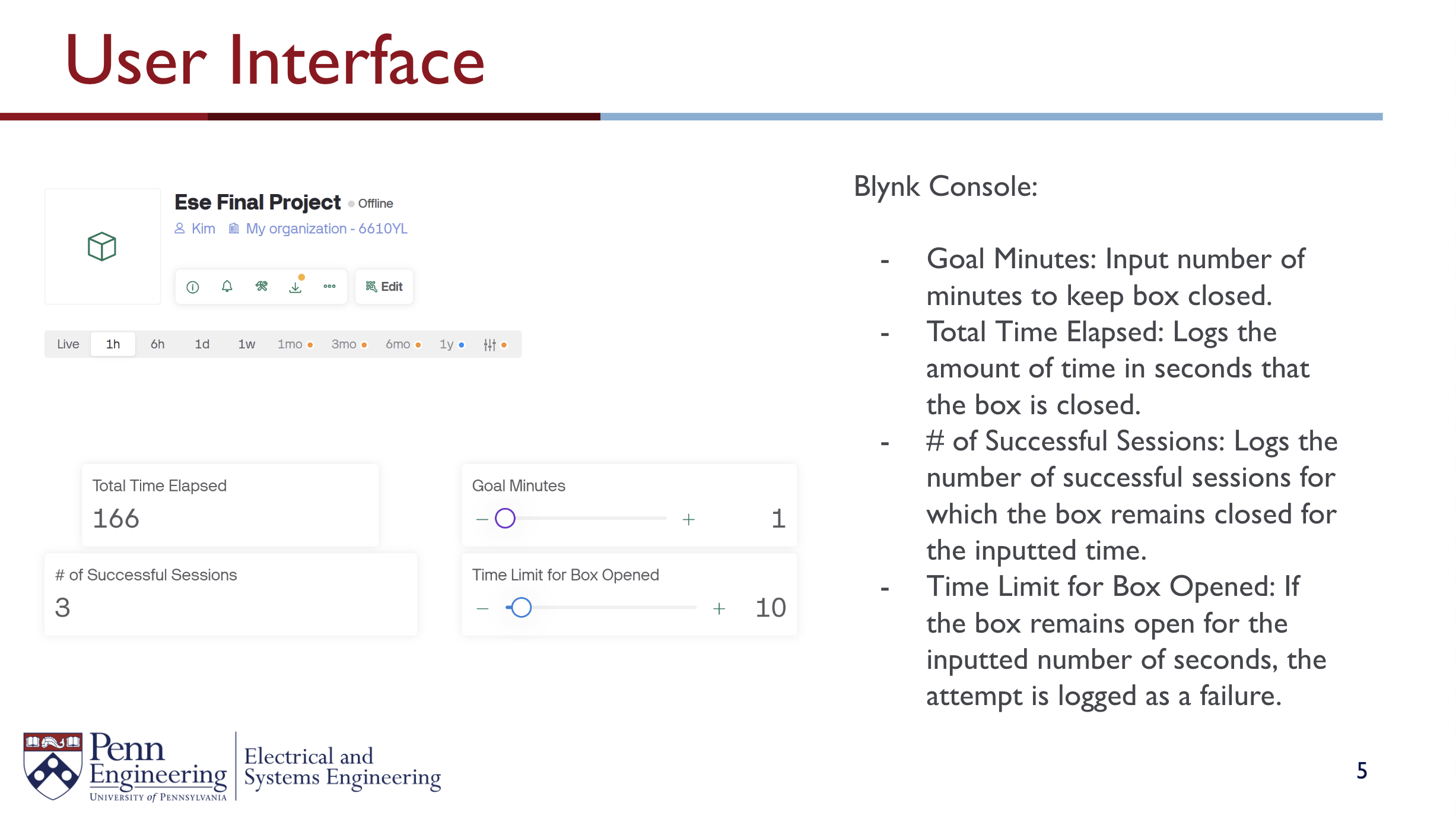Viewport: 1456px width, 819px height.
Task: Open the three-dots more actions menu
Action: click(x=330, y=287)
